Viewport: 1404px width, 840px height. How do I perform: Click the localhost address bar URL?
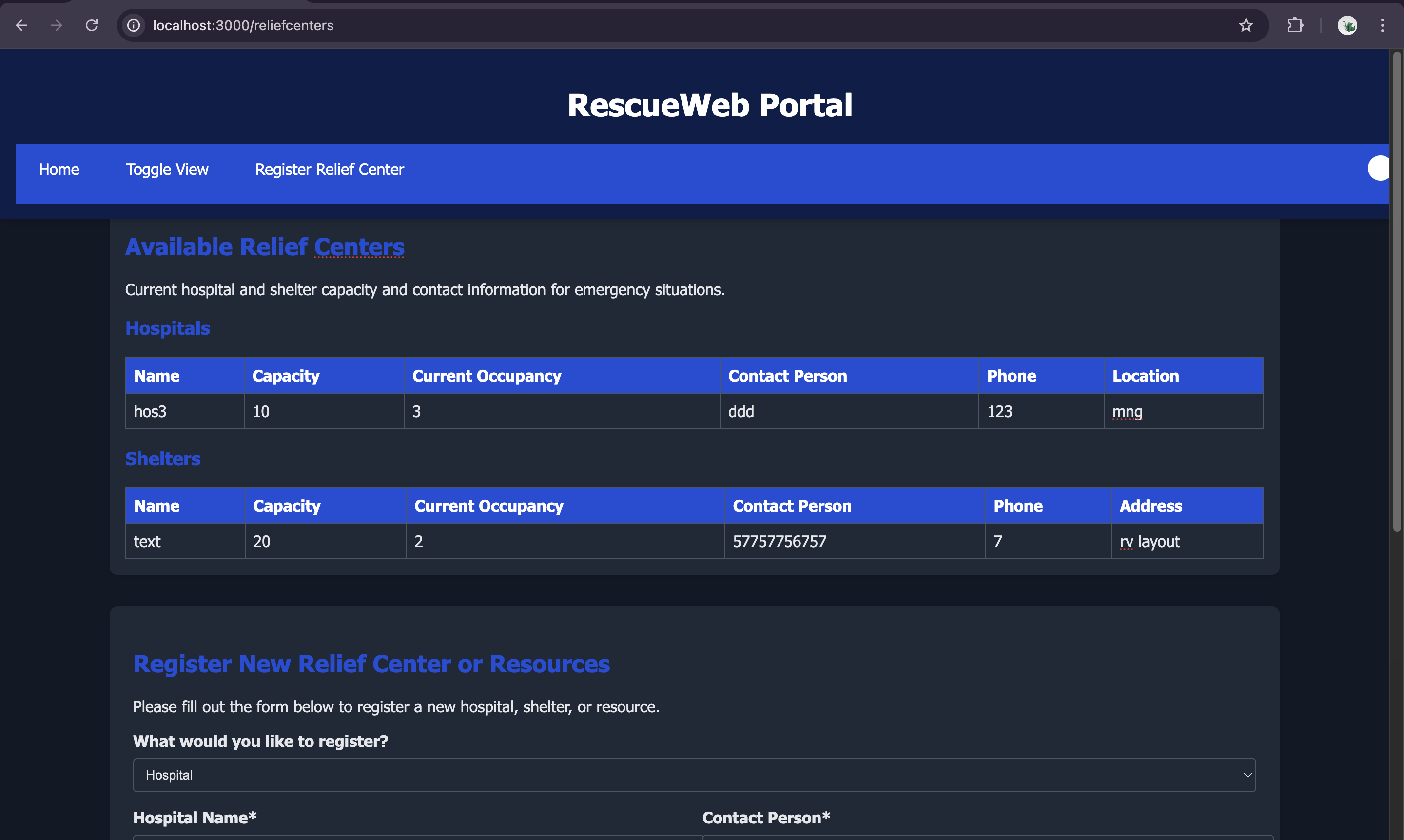(x=244, y=25)
